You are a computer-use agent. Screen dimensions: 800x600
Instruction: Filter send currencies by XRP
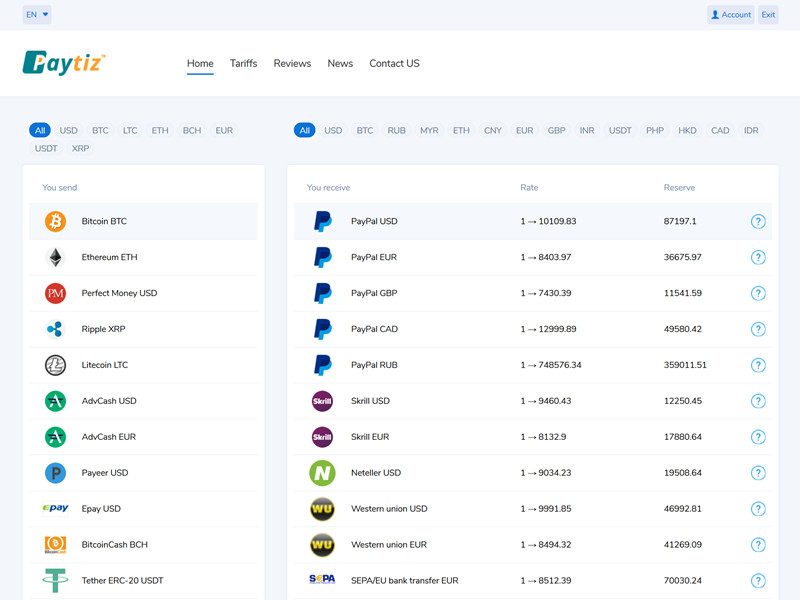tap(80, 148)
